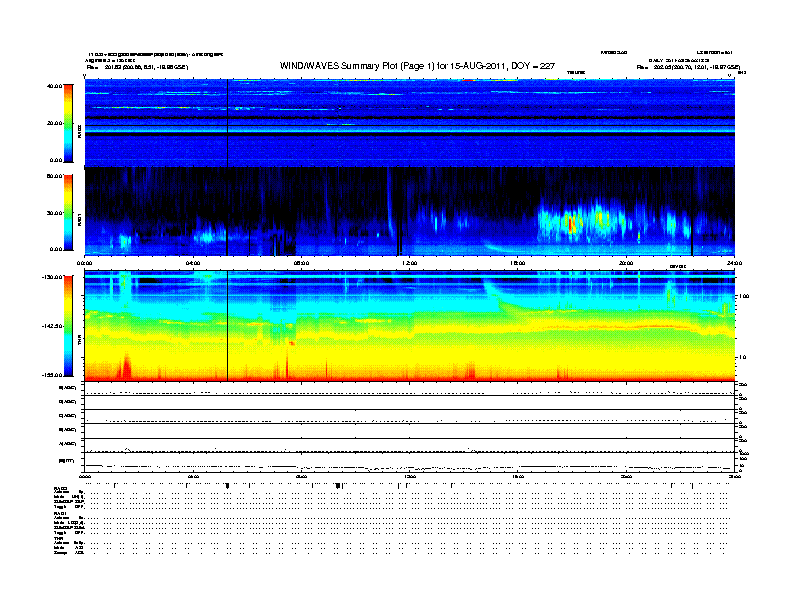
Task: Select the 10 frequency label on TNR right axis
Action: coord(743,358)
